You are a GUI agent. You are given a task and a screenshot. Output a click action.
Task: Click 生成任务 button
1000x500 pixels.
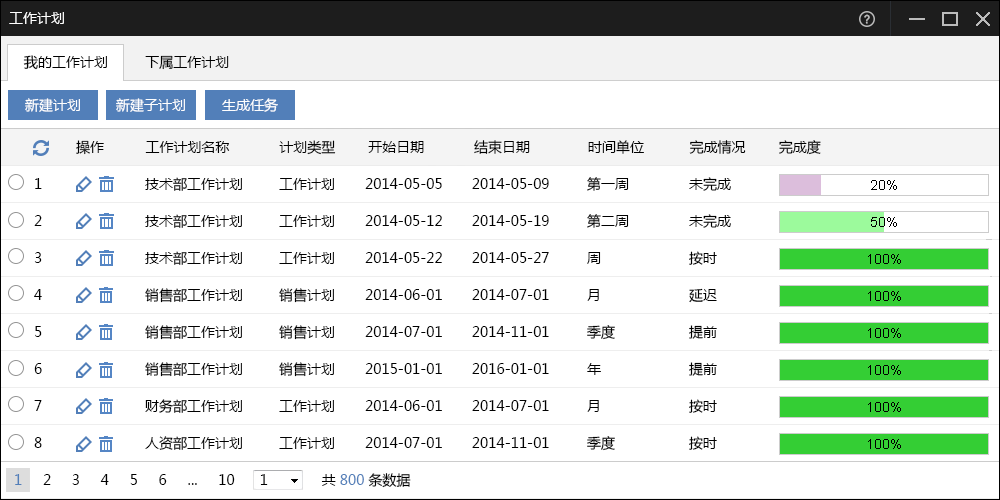point(250,105)
